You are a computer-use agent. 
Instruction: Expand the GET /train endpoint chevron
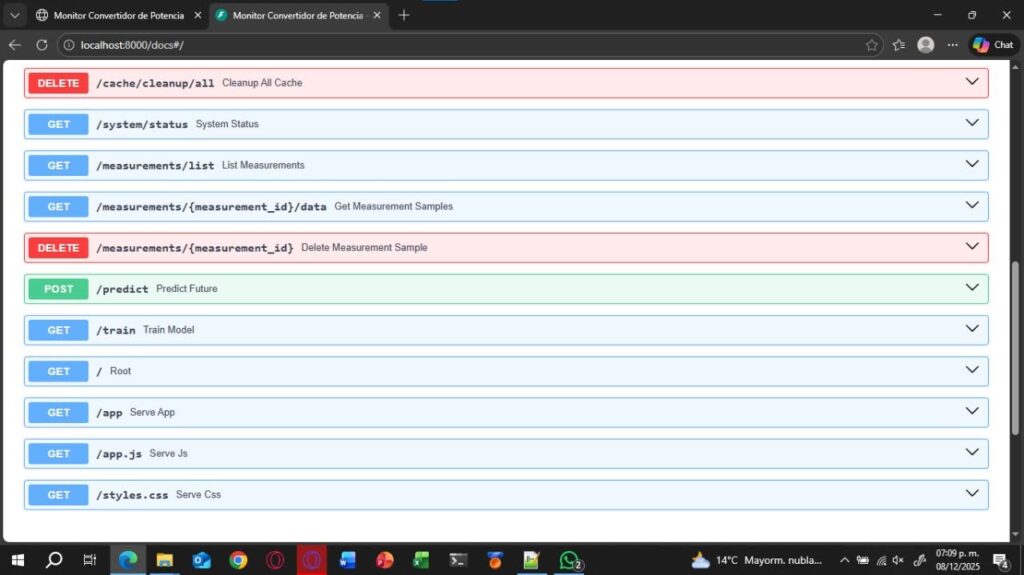pos(971,329)
